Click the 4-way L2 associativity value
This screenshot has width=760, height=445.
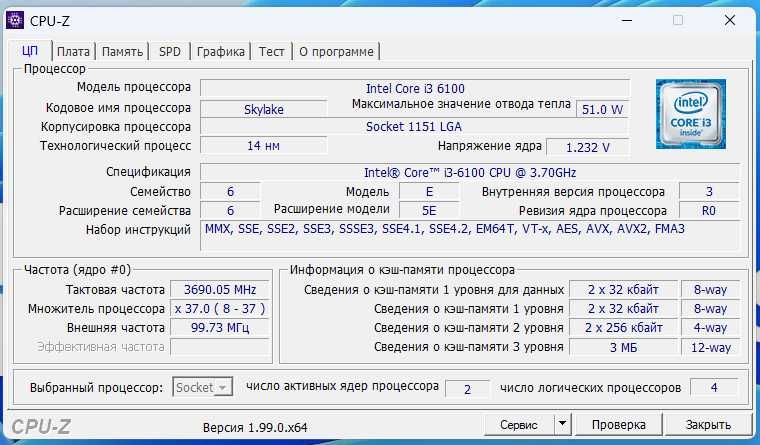pyautogui.click(x=710, y=328)
